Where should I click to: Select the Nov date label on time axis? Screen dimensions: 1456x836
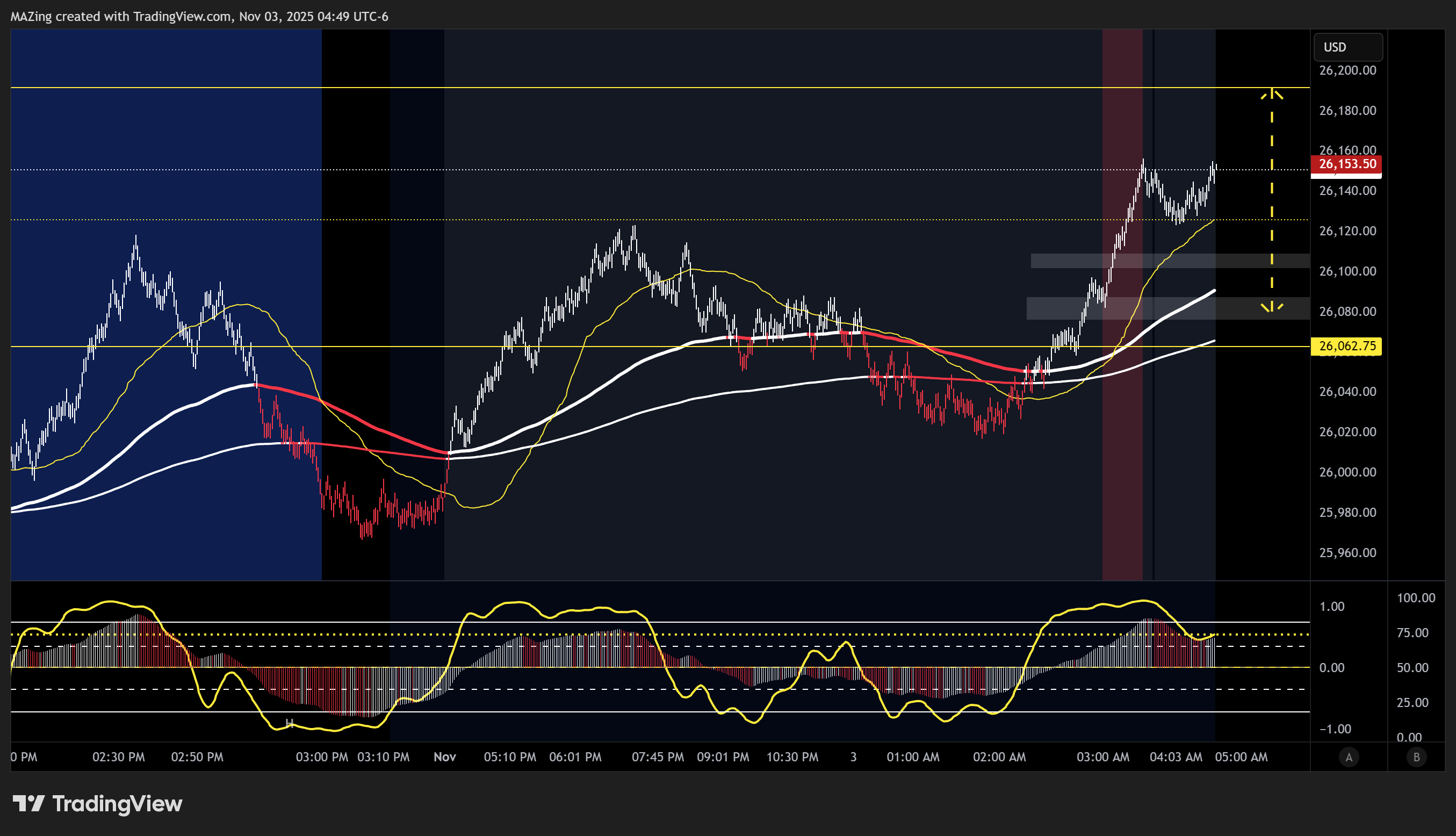point(444,758)
